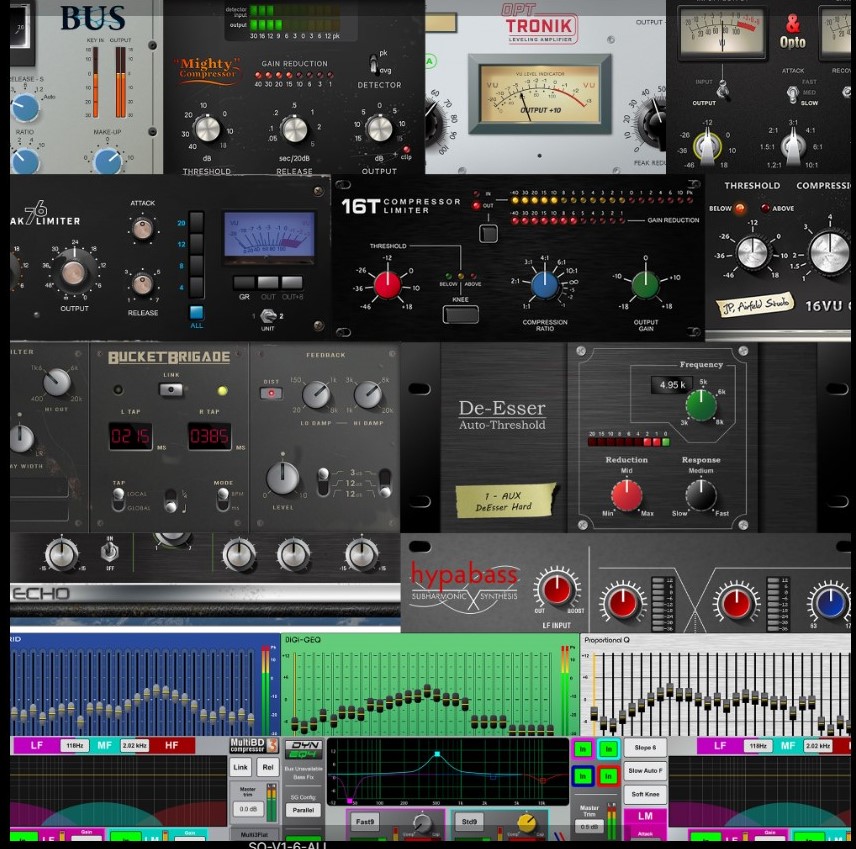Click the Attack knob on Peak Limiter
This screenshot has width=856, height=849.
click(x=142, y=229)
